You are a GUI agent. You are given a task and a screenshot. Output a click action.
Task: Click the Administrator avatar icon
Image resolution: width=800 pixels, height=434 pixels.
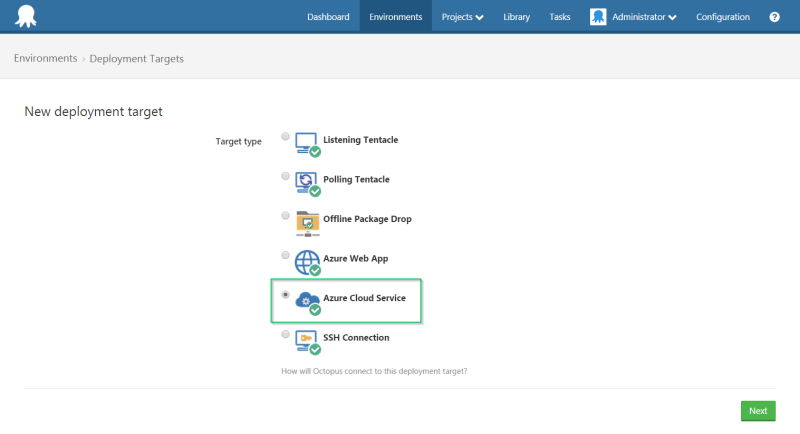(x=598, y=17)
